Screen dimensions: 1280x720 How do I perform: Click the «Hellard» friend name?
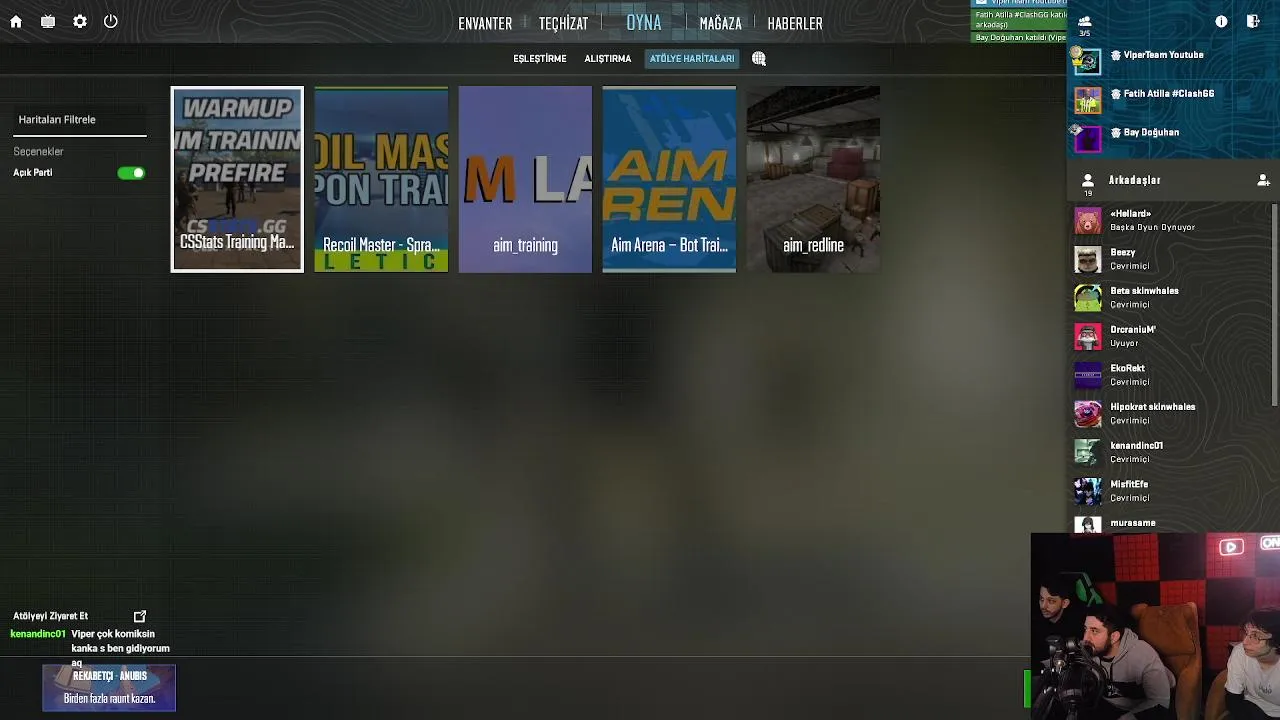1131,214
